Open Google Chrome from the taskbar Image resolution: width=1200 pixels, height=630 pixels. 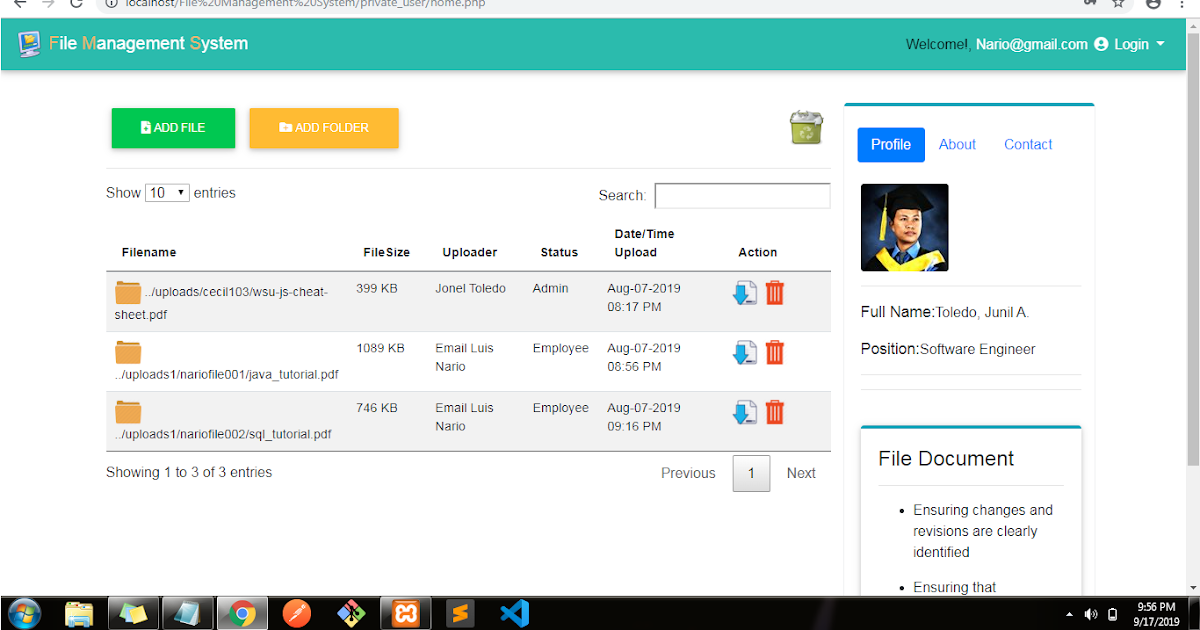(x=241, y=613)
